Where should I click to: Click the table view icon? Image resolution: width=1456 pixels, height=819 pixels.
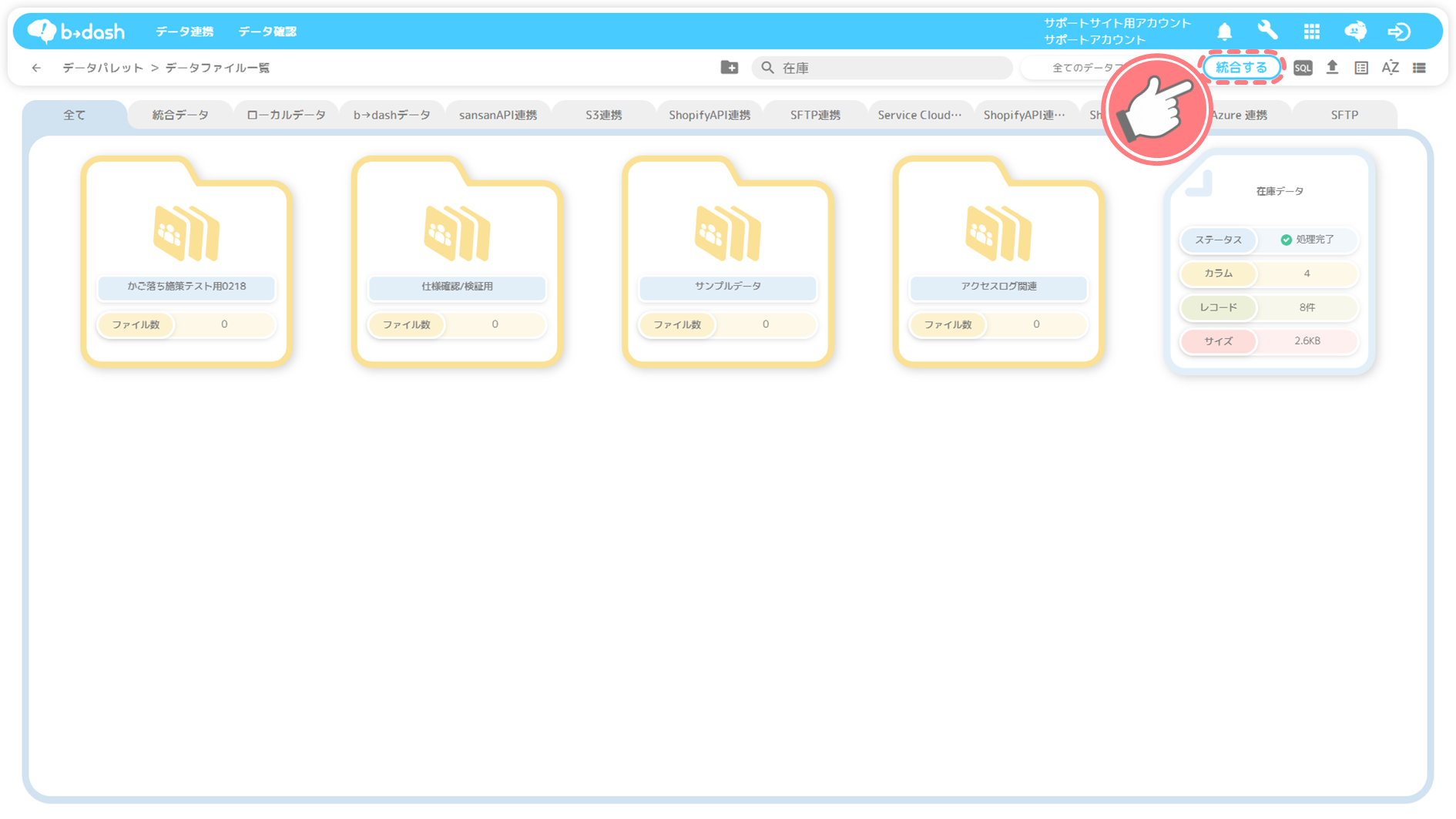[1361, 68]
